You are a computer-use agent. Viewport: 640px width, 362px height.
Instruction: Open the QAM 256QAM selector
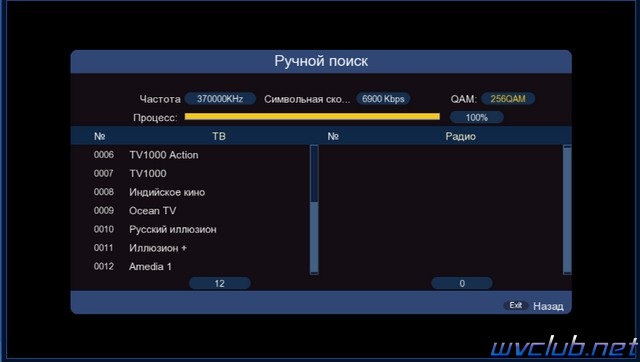tap(508, 99)
